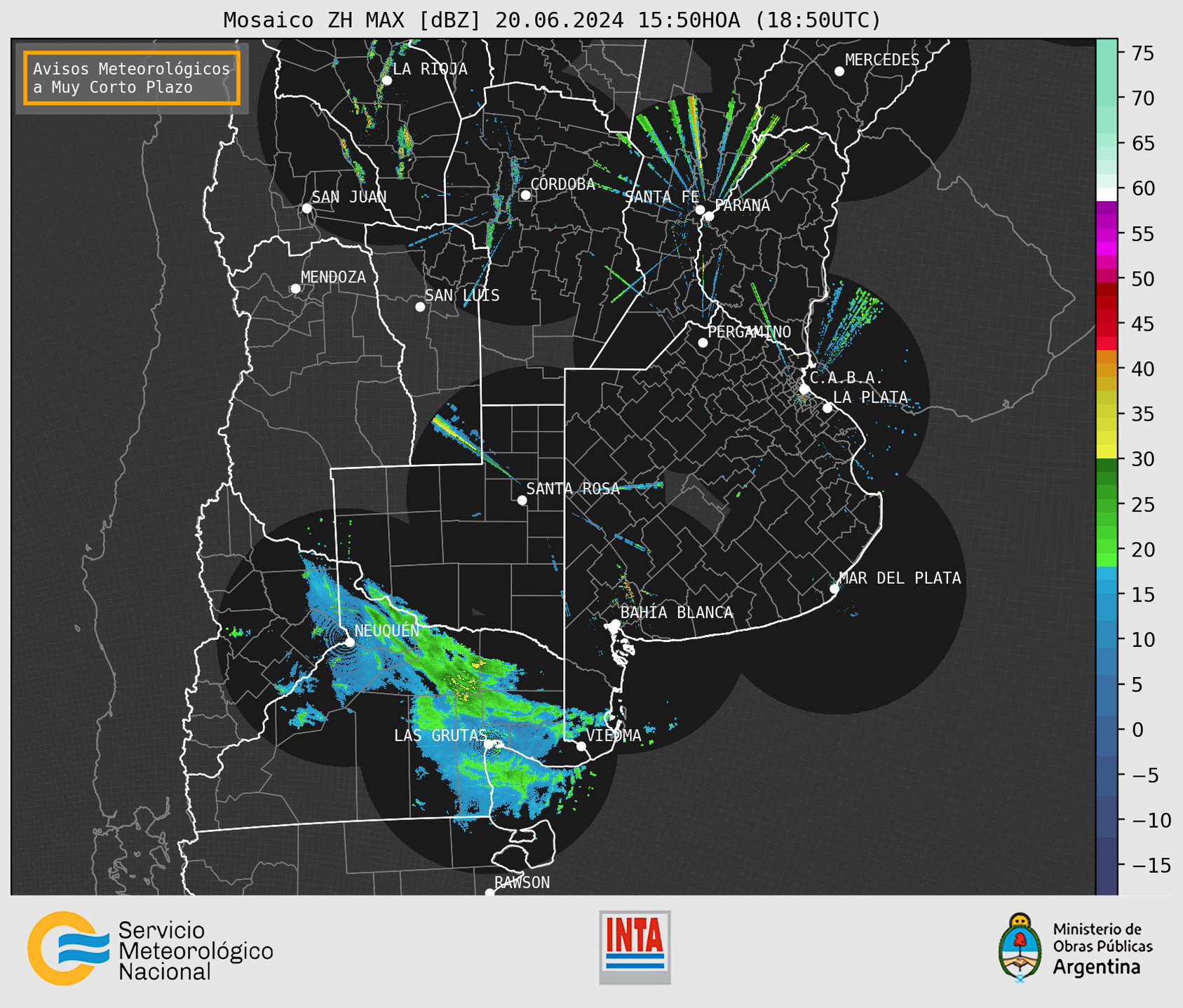The image size is (1183, 1008).
Task: Click the map title Mosaico ZH MAX
Action: click(x=552, y=20)
